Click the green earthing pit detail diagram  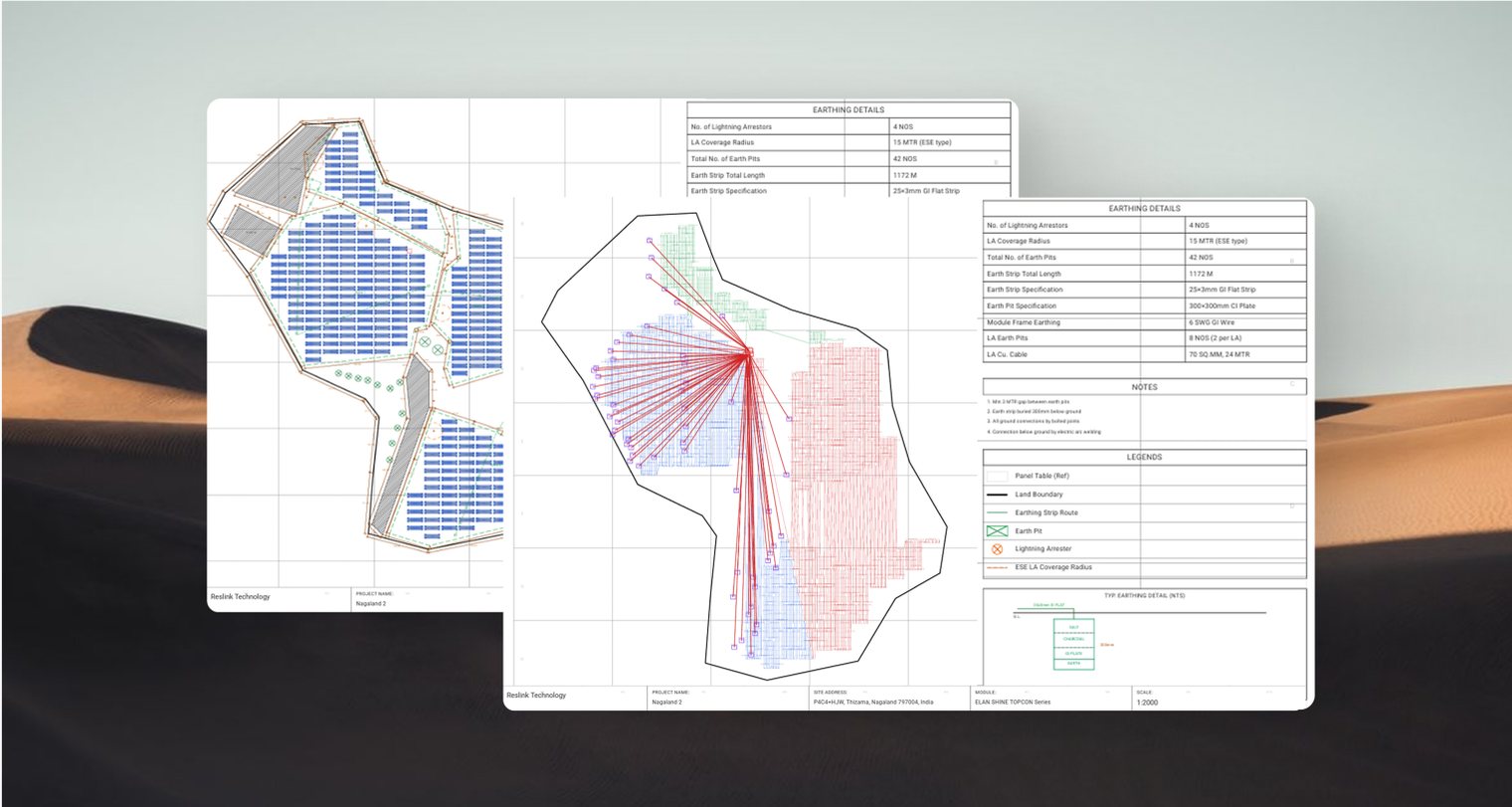coord(1073,643)
